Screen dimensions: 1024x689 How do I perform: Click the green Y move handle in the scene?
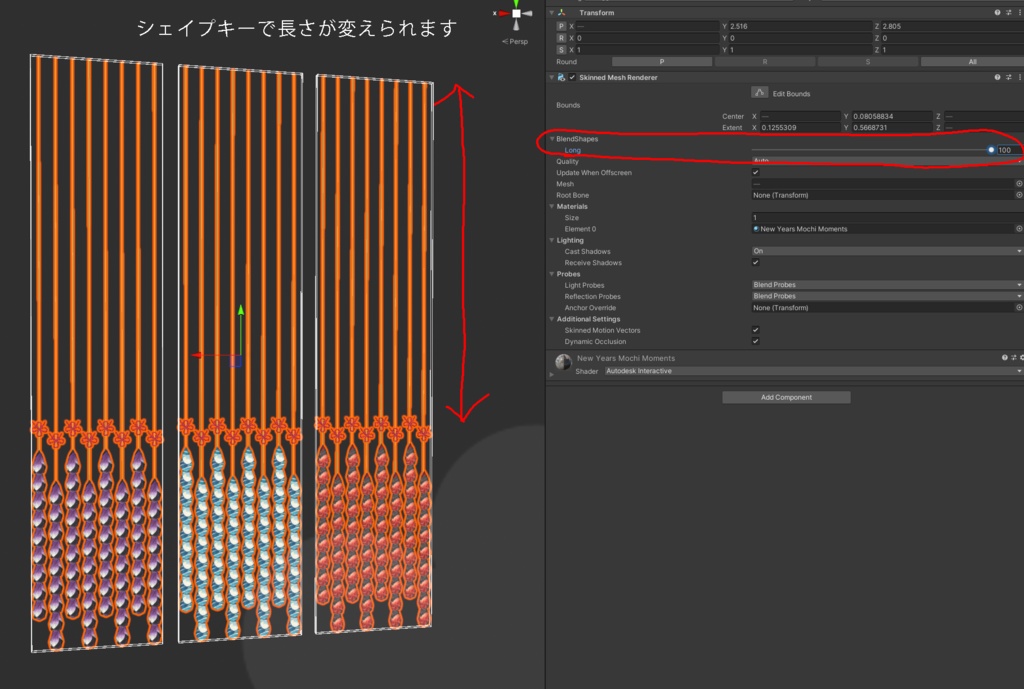[x=241, y=311]
